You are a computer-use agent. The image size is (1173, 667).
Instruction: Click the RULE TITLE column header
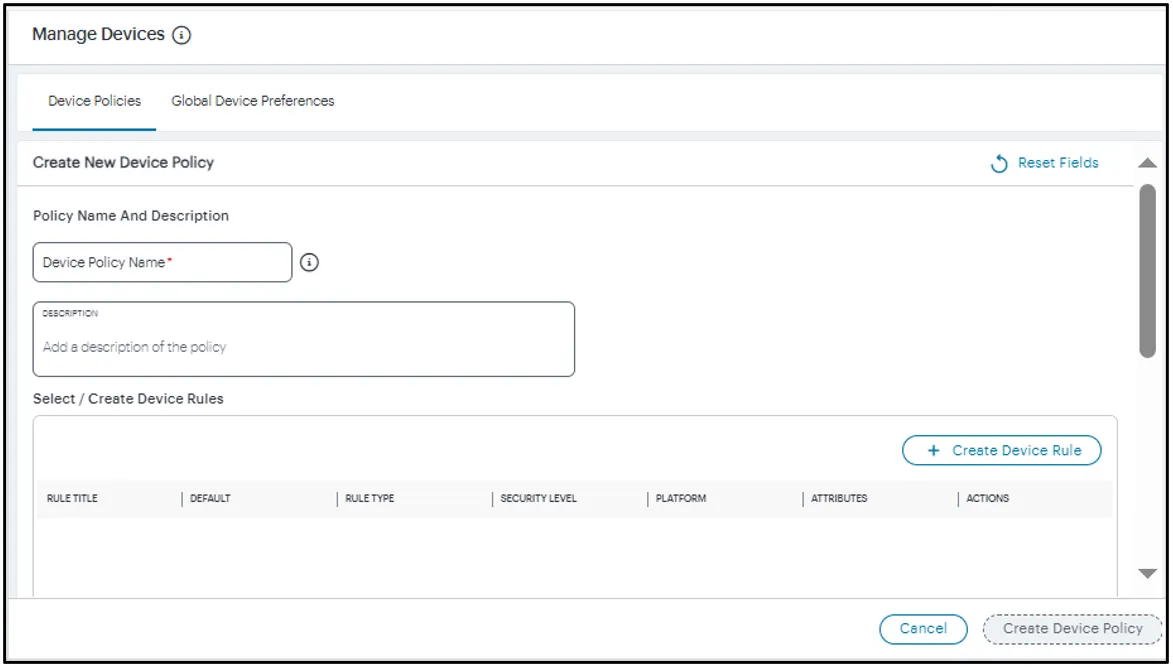point(73,499)
